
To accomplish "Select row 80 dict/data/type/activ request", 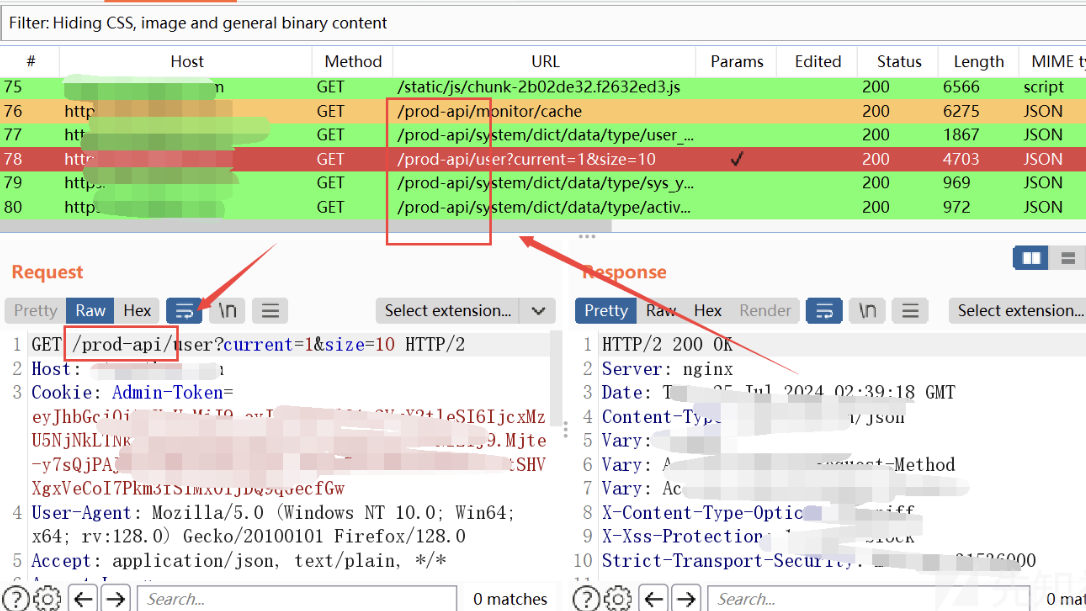I will pos(543,207).
